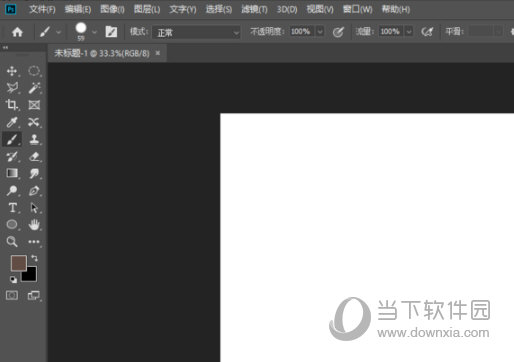Click the Photoshop logo icon
Image resolution: width=514 pixels, height=362 pixels.
click(11, 9)
